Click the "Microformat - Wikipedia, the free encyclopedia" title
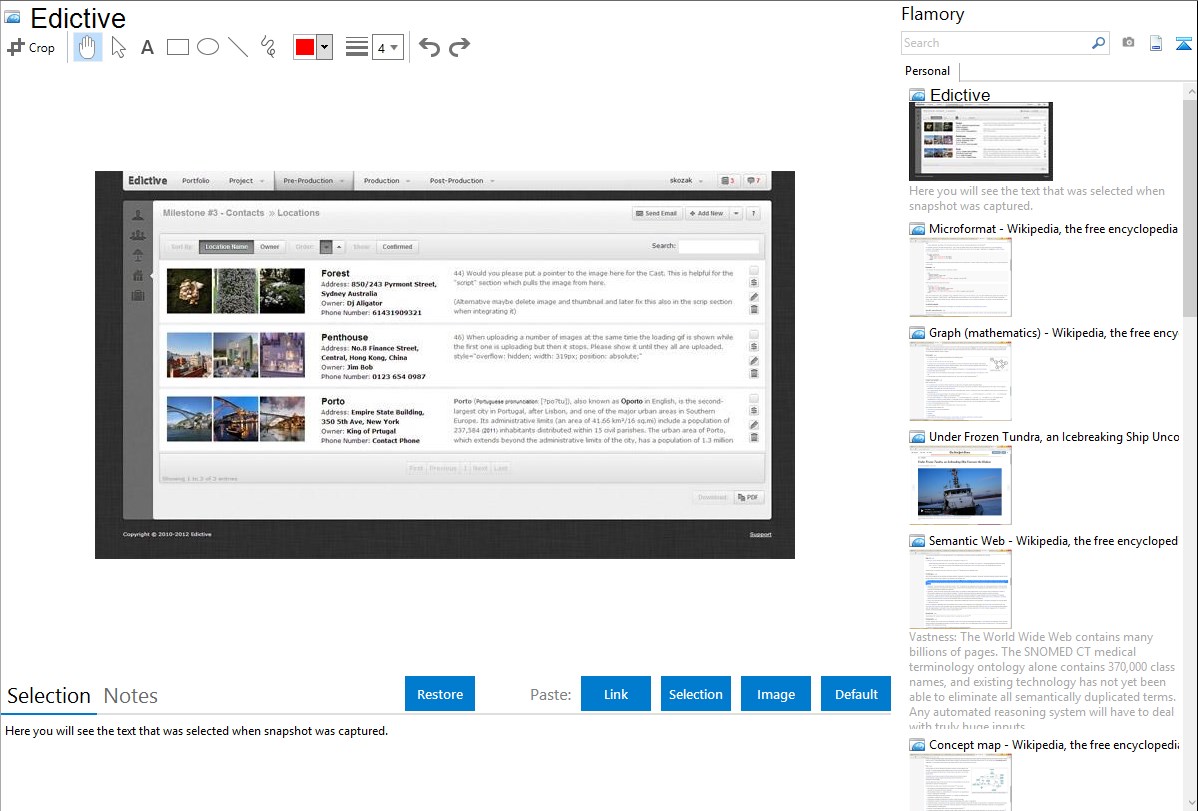 click(1053, 229)
